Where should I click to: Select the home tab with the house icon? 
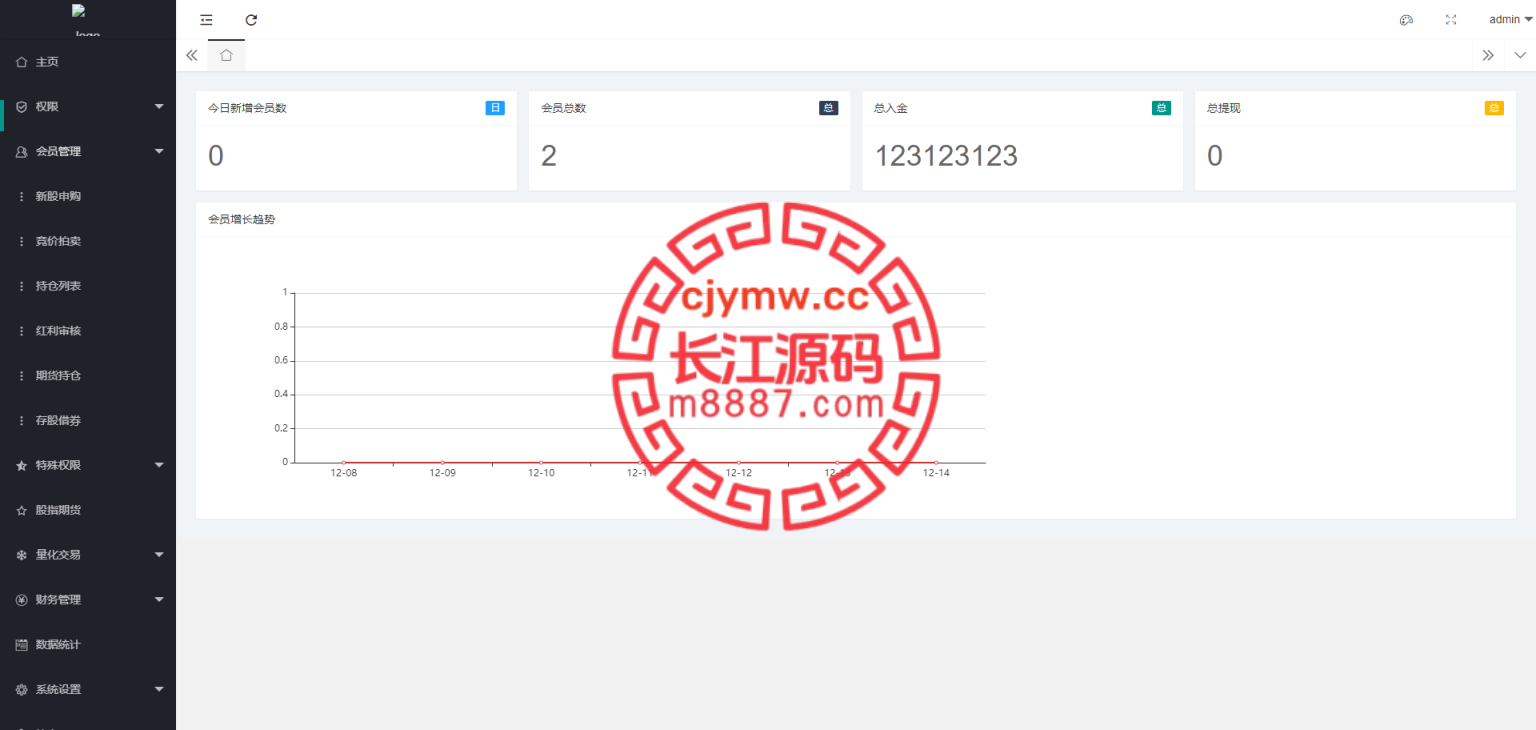(x=226, y=55)
